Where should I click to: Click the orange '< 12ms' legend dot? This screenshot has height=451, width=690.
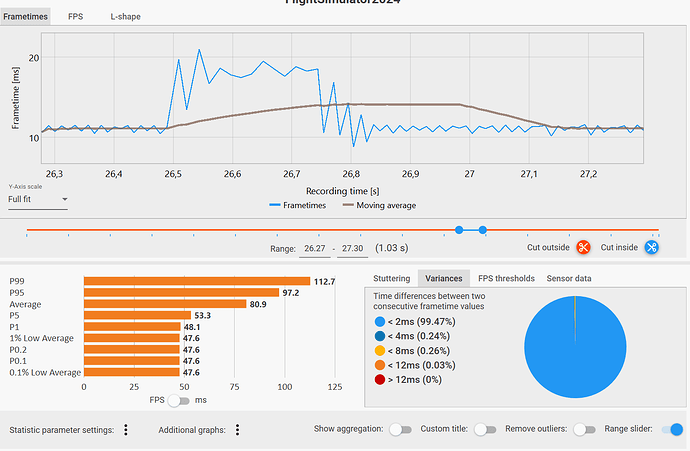click(380, 365)
